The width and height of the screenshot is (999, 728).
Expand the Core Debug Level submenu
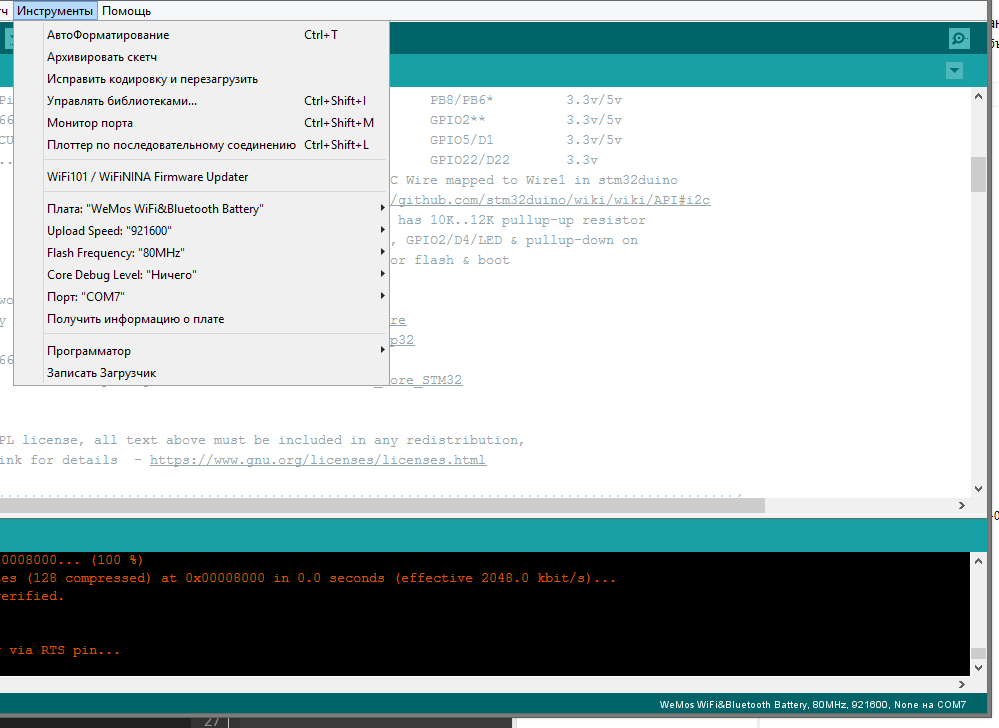pos(201,275)
